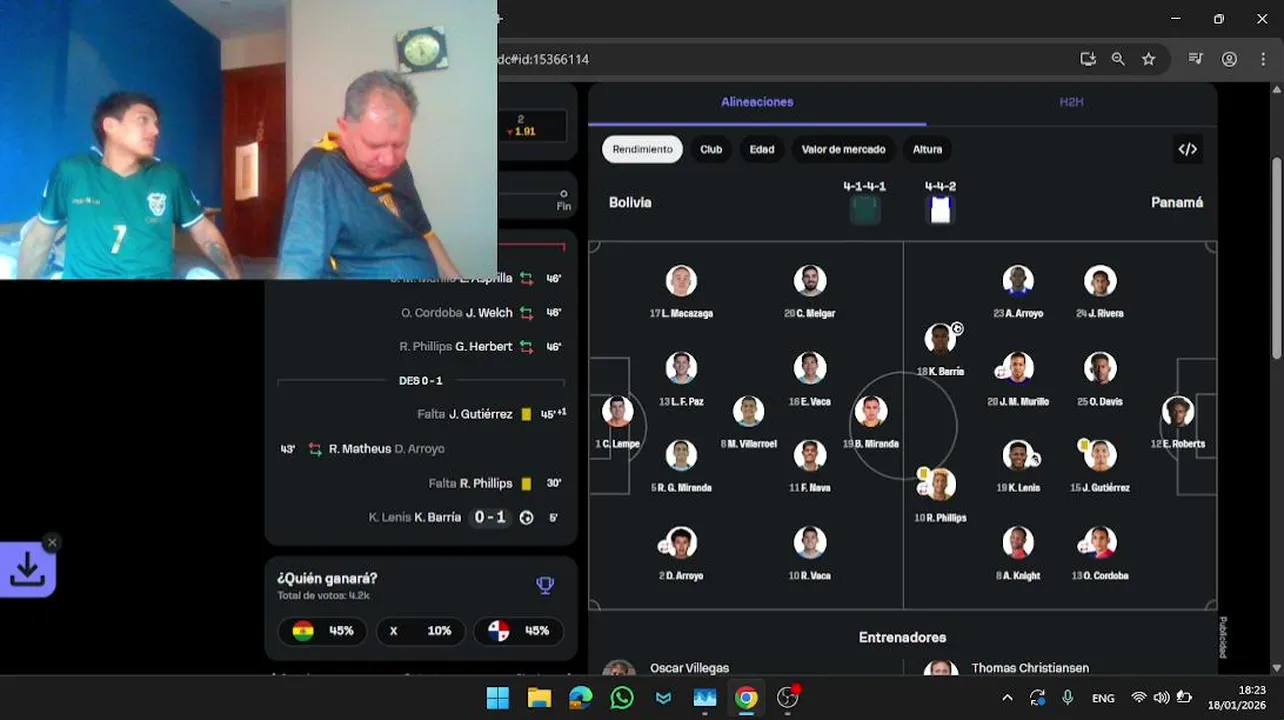Open WhatsApp from the taskbar

(x=622, y=698)
